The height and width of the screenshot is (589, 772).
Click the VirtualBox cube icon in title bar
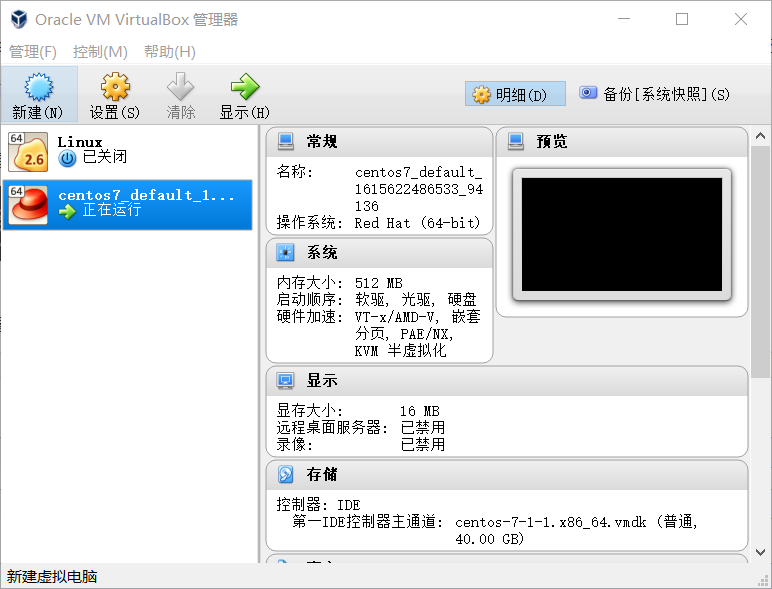(19, 19)
